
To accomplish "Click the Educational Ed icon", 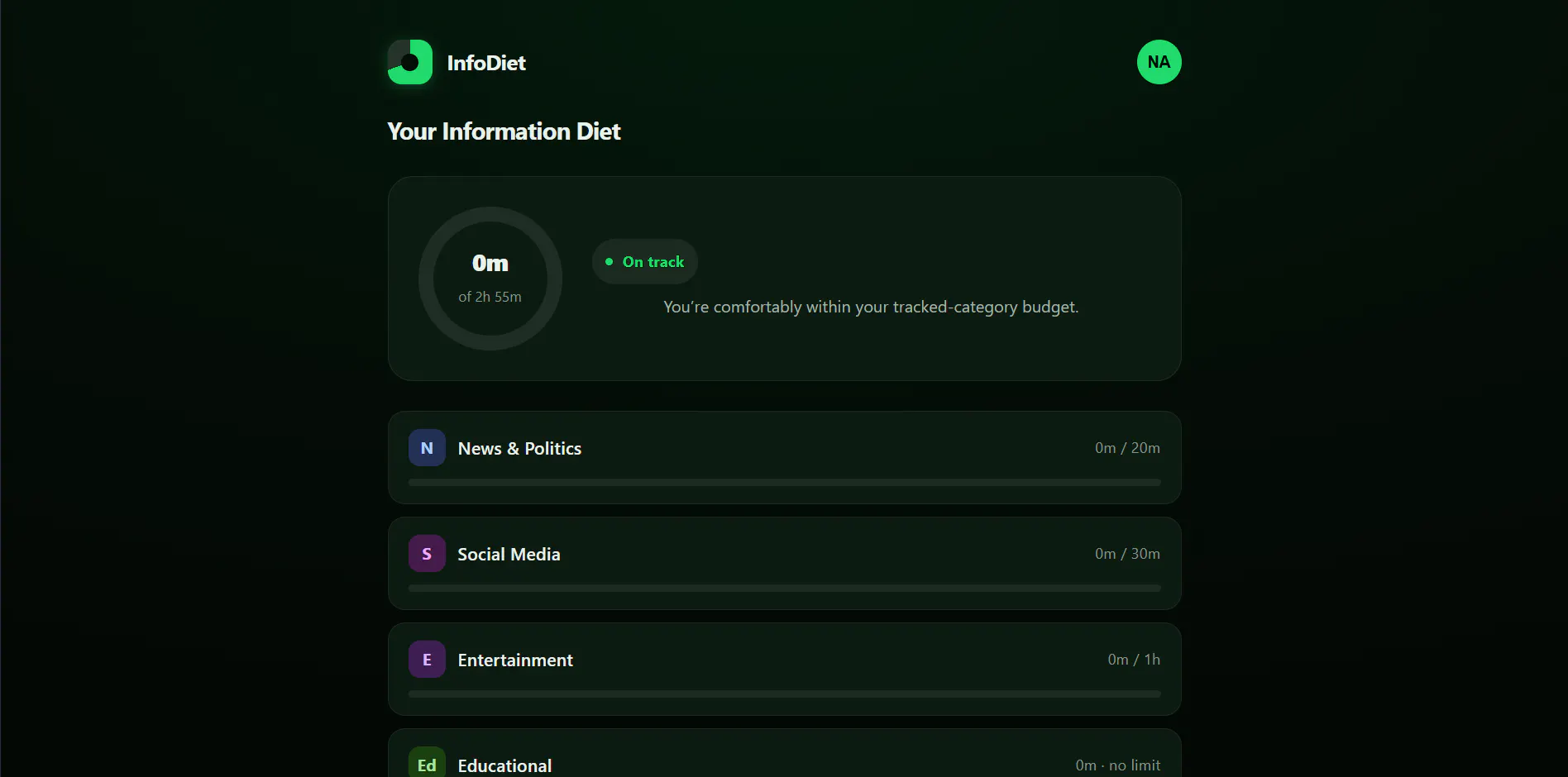I will 427,764.
